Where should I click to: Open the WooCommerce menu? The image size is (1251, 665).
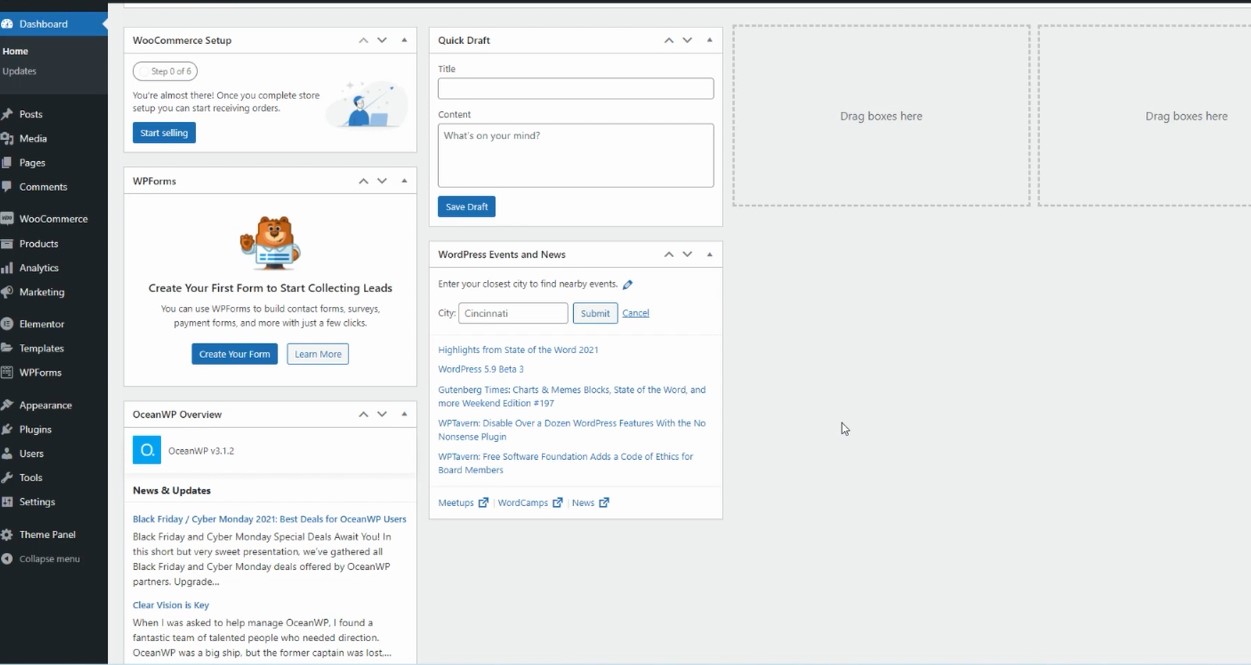point(54,219)
